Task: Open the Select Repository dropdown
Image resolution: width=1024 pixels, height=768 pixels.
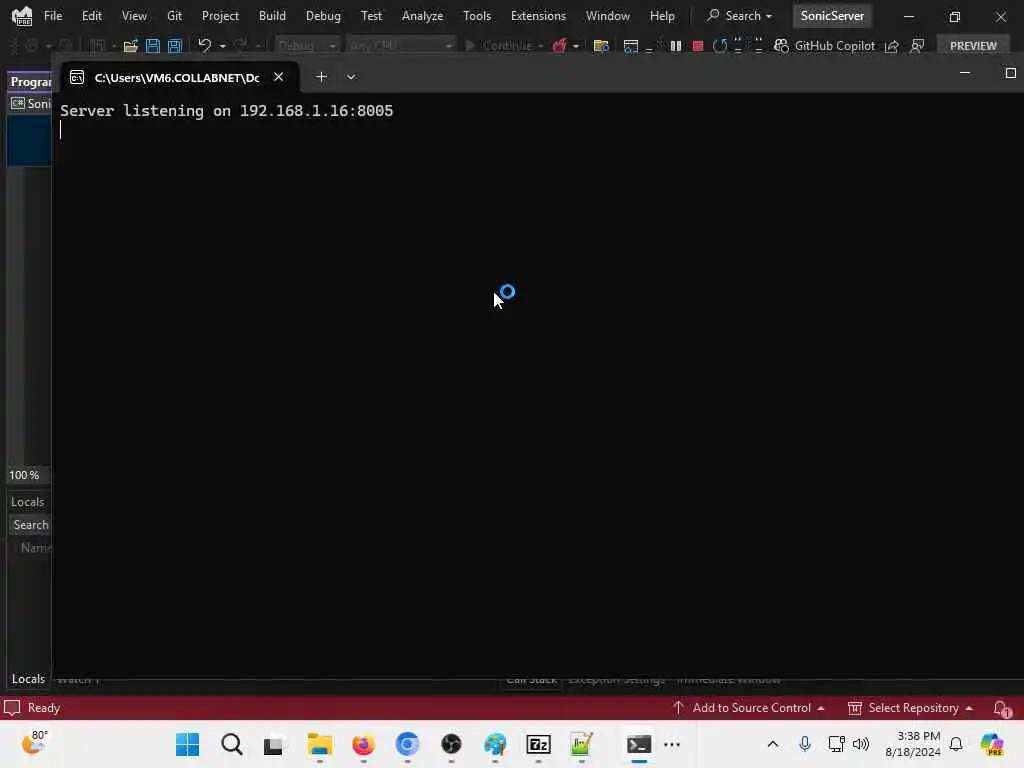Action: [x=910, y=708]
